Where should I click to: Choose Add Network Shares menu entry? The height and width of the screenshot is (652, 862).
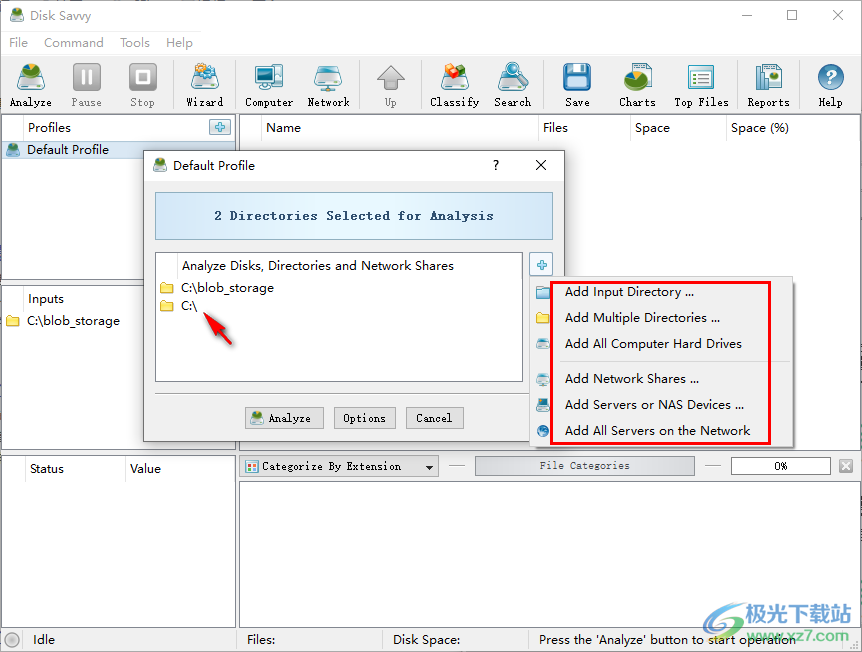[661, 379]
